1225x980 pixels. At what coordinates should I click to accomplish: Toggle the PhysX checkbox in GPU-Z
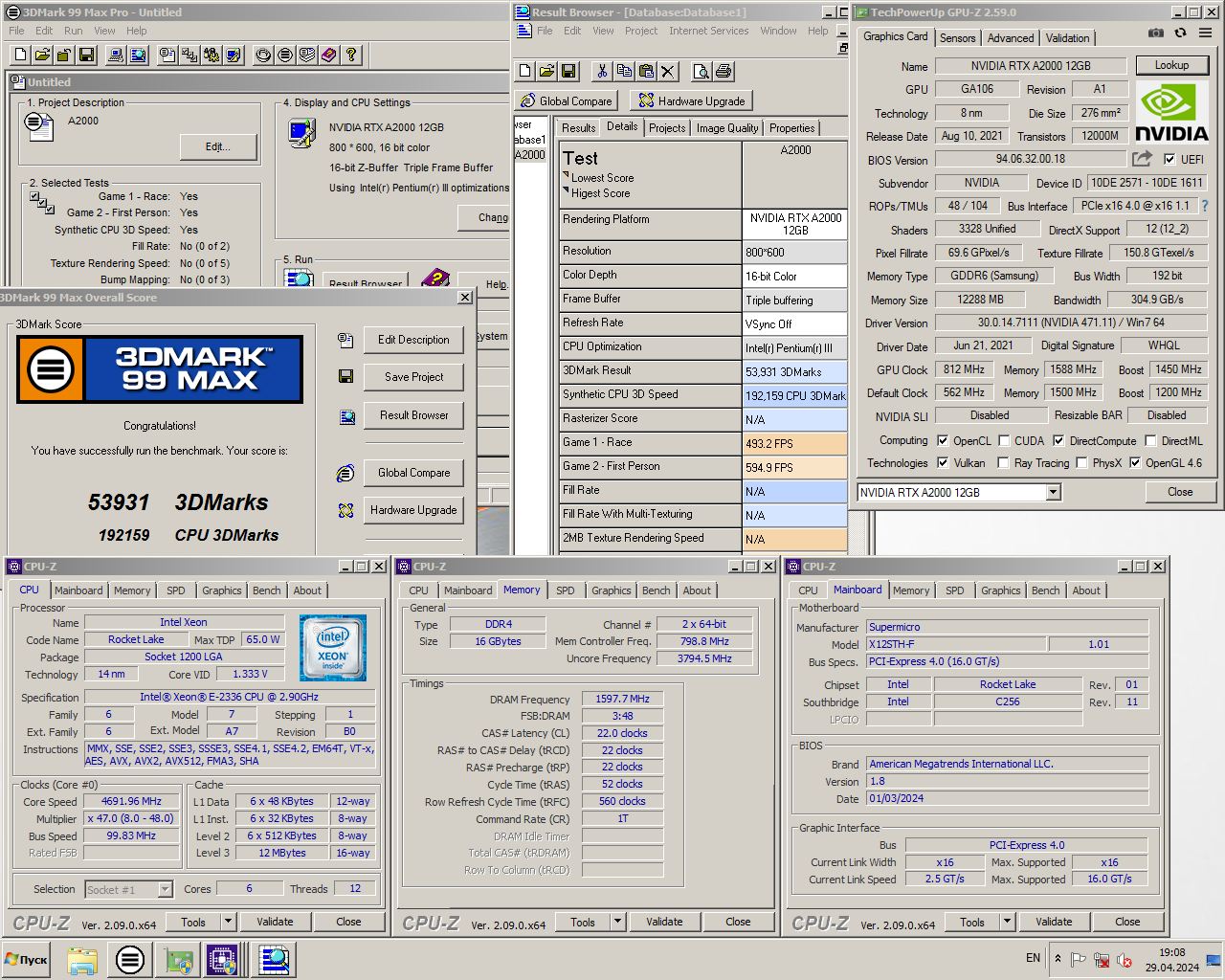pos(1081,463)
